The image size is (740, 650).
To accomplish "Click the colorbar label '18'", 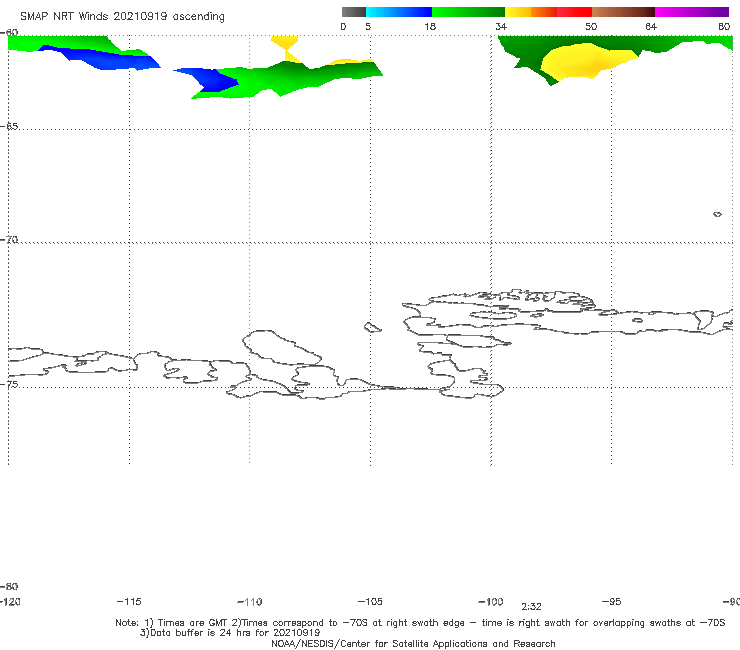I will click(x=429, y=26).
